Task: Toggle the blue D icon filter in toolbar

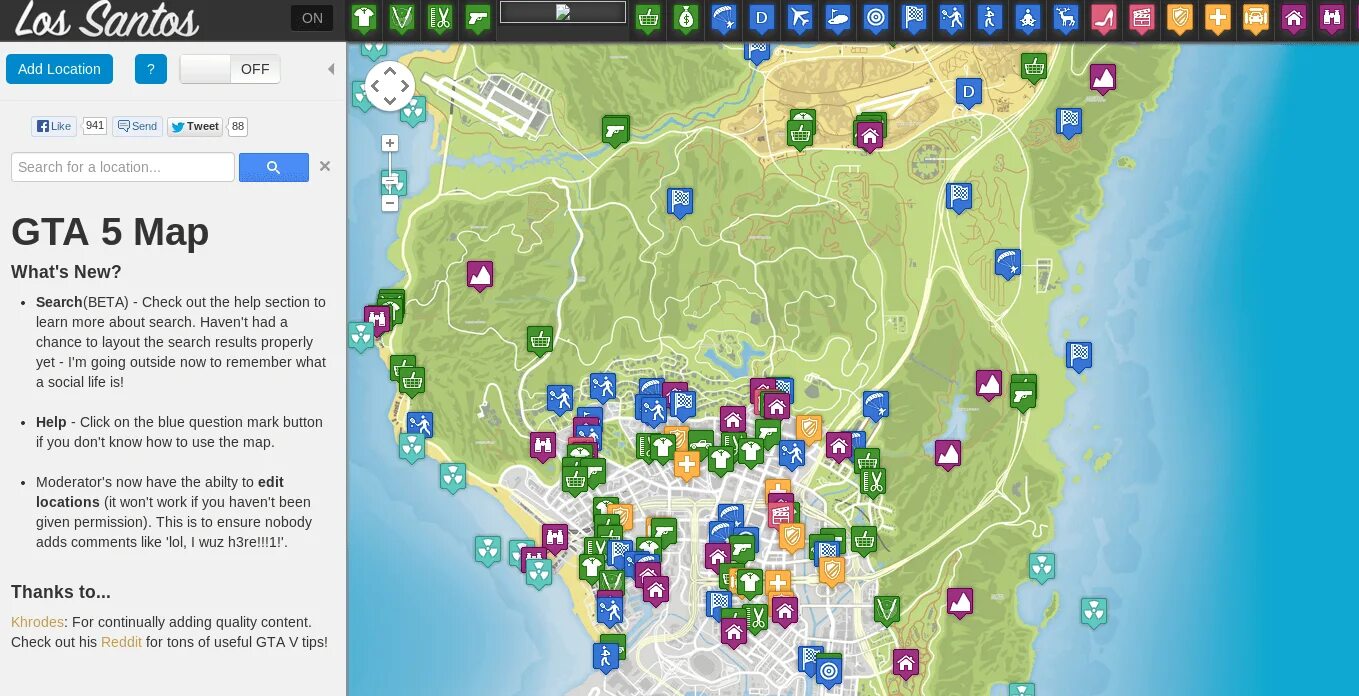Action: click(762, 18)
